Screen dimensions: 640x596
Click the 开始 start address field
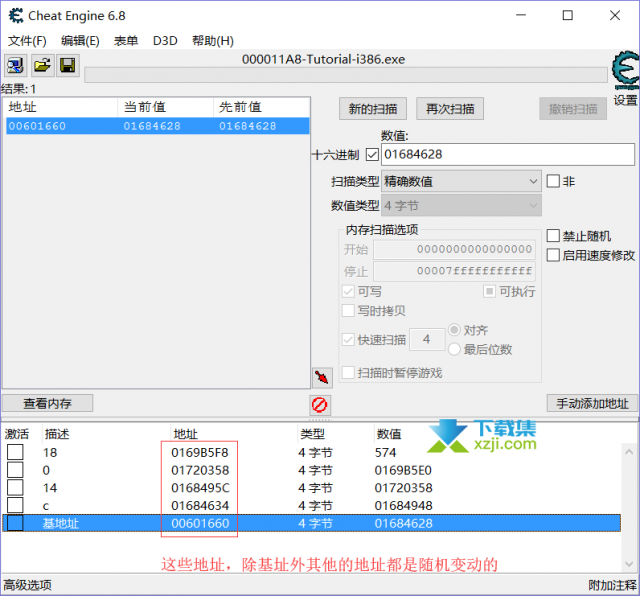(x=454, y=249)
